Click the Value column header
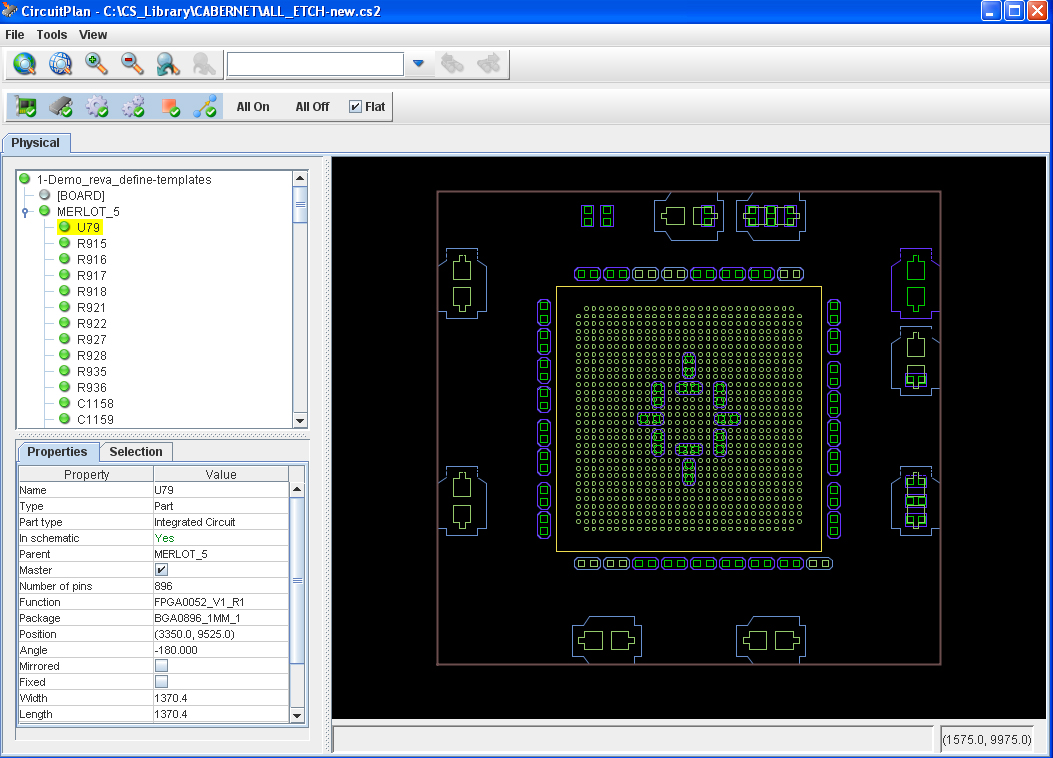Image resolution: width=1053 pixels, height=758 pixels. [221, 475]
